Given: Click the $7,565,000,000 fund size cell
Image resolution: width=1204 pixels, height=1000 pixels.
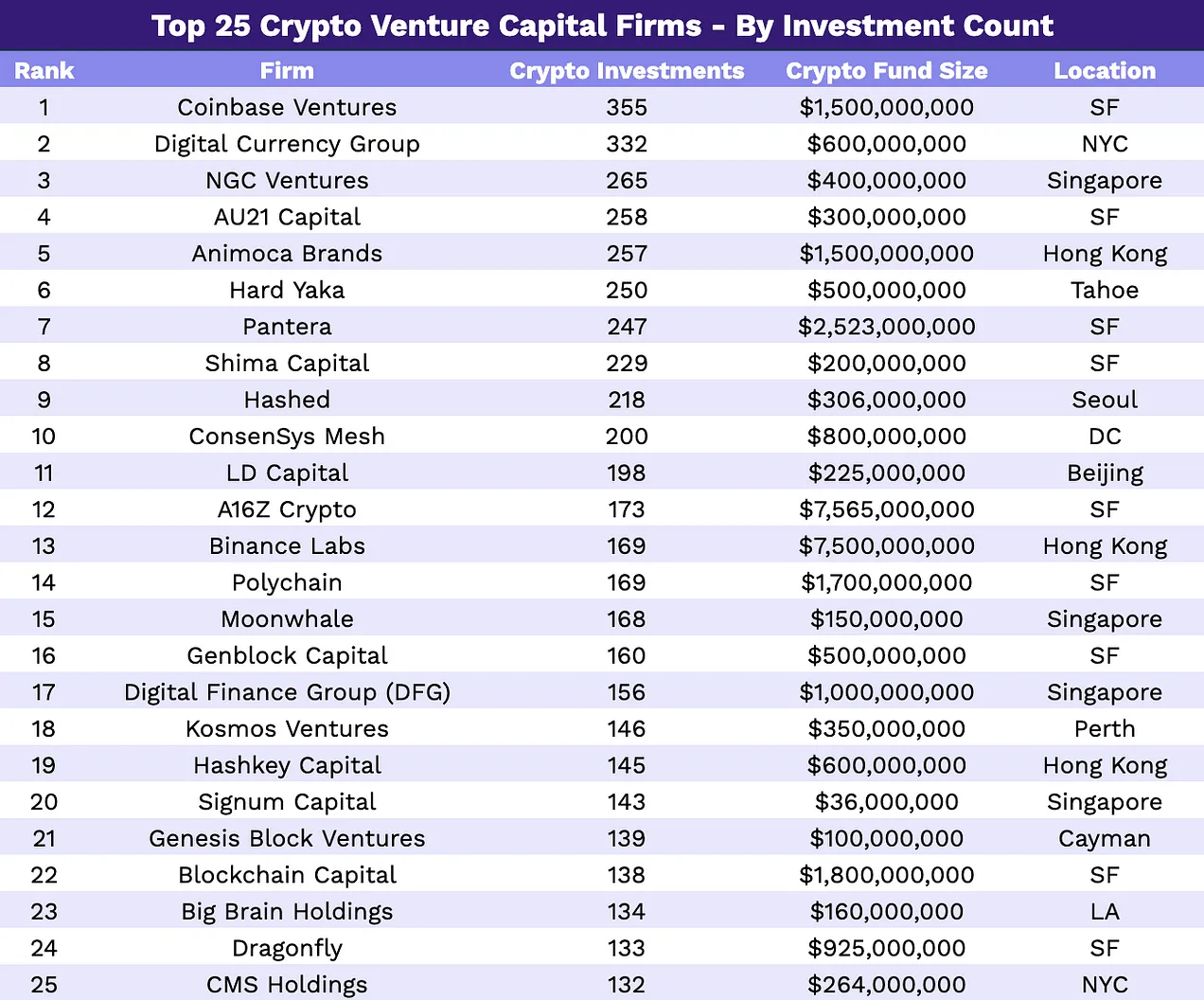Looking at the screenshot, I should [x=886, y=509].
